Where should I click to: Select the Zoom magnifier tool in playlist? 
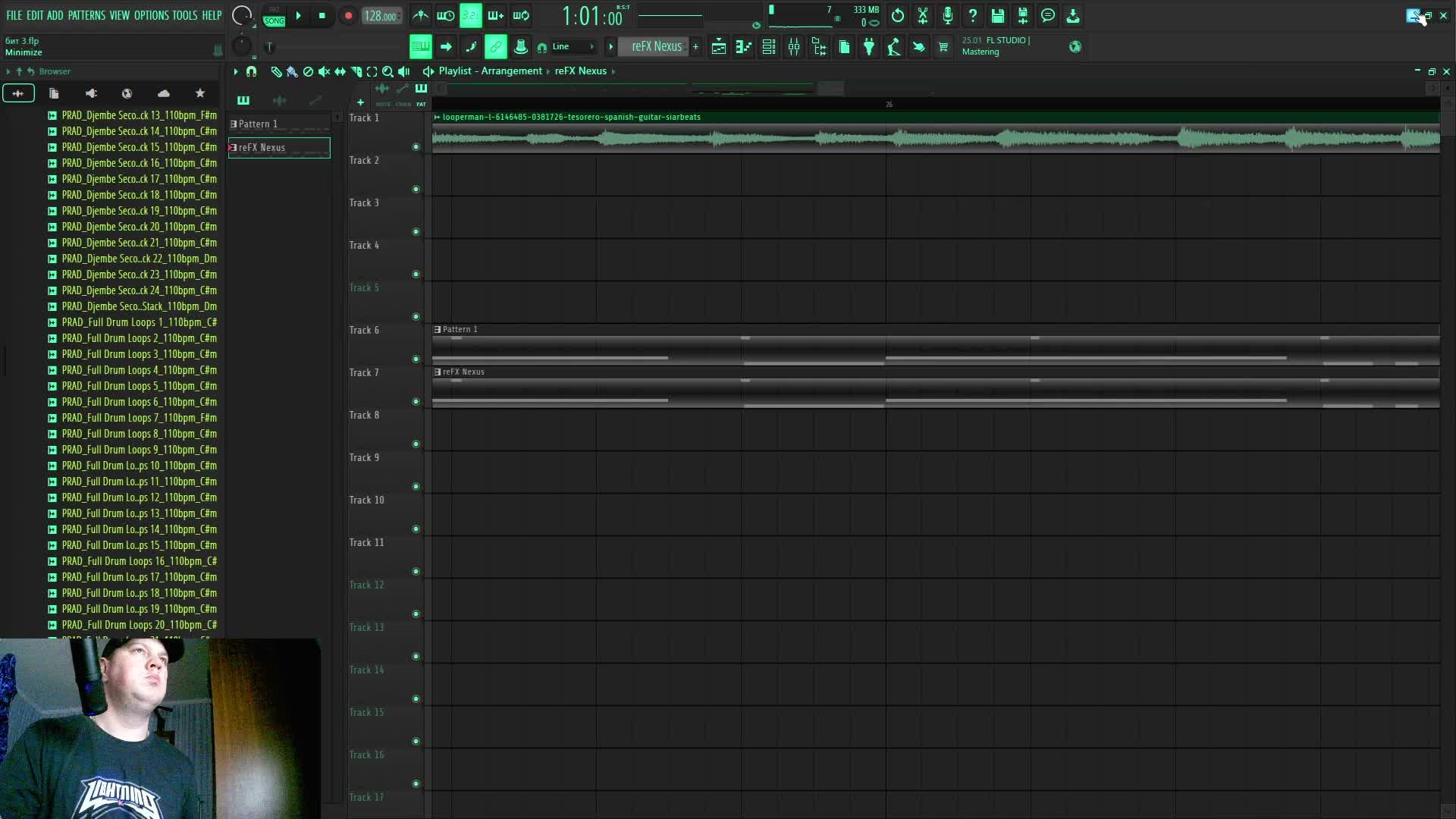coord(388,71)
